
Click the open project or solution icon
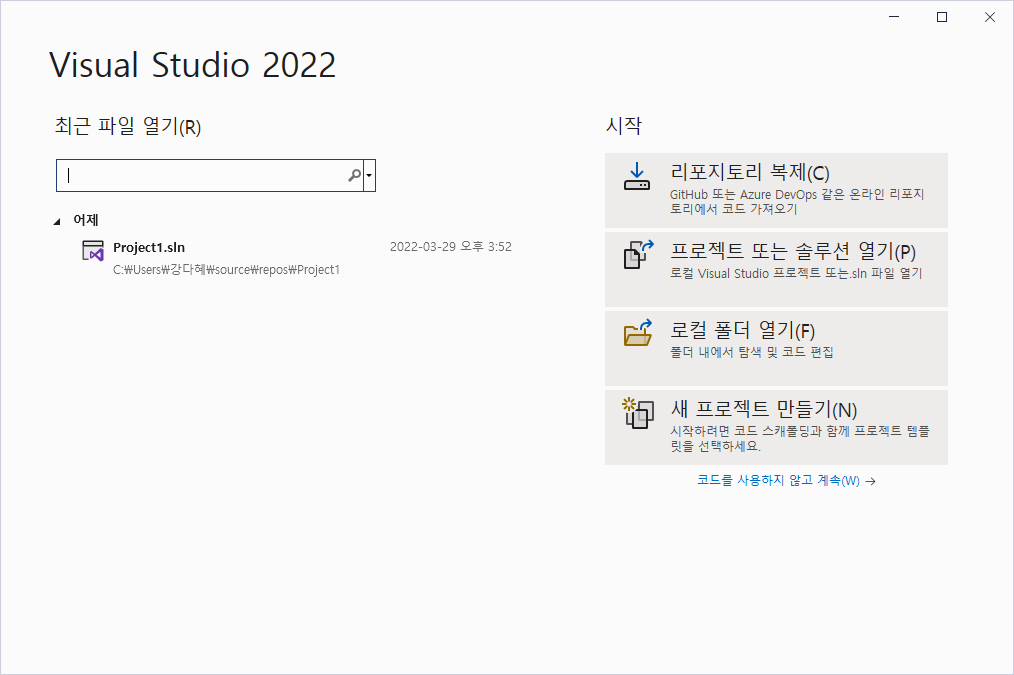pyautogui.click(x=638, y=254)
